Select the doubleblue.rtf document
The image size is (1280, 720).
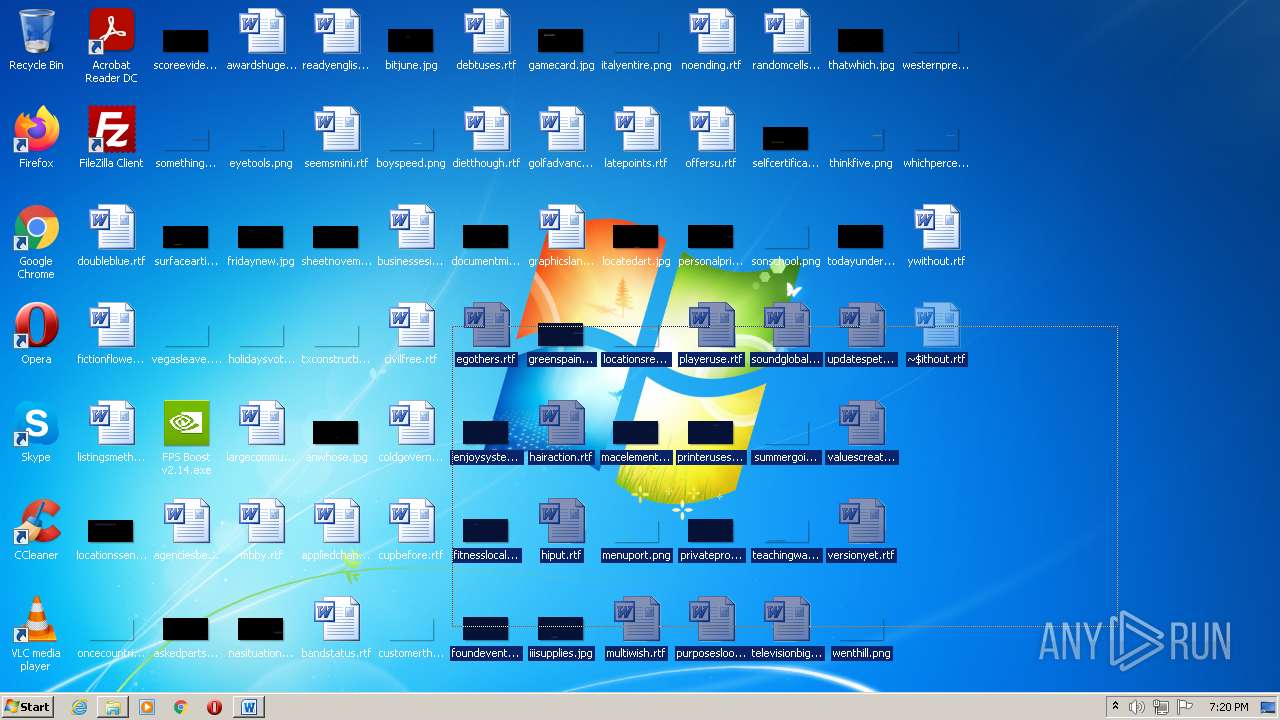(111, 236)
